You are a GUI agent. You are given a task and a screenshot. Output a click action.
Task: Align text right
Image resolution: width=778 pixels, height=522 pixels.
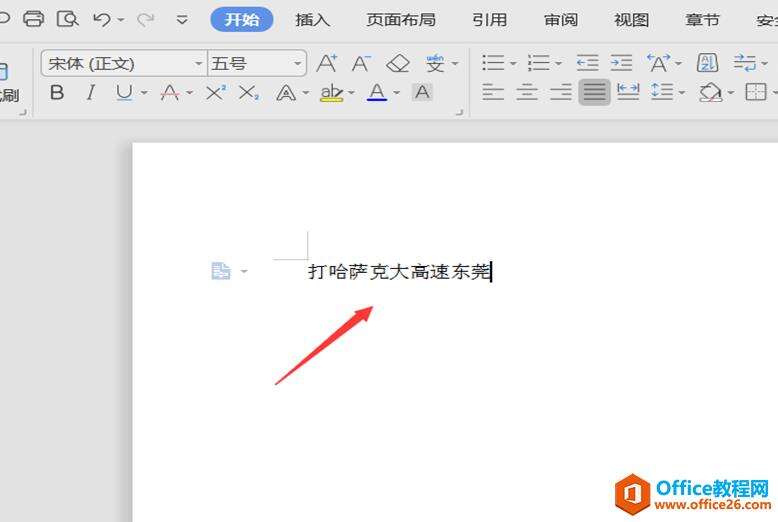coord(561,92)
